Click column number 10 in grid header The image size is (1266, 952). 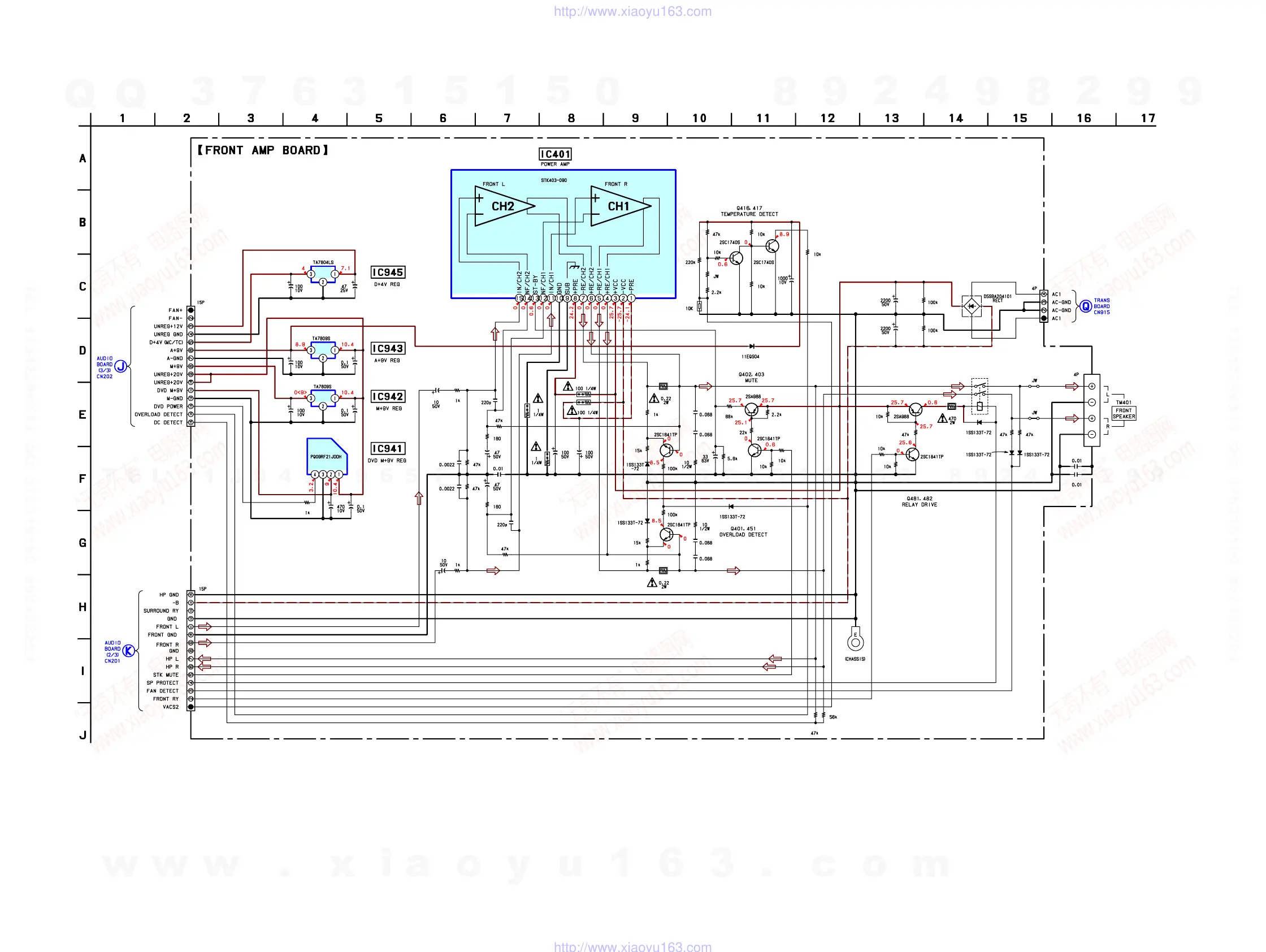tap(699, 119)
